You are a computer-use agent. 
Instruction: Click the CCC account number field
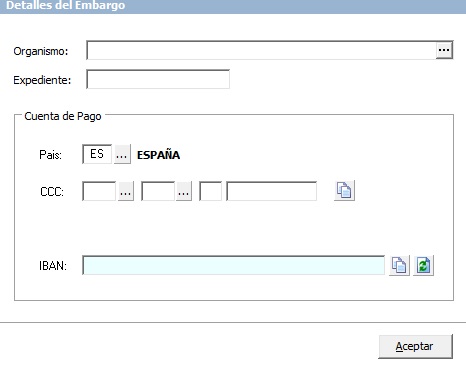[271, 191]
